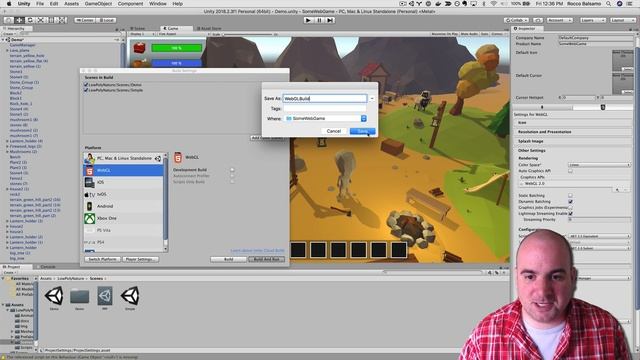Open the Color Space dropdown
640x360 pixels.
point(599,165)
